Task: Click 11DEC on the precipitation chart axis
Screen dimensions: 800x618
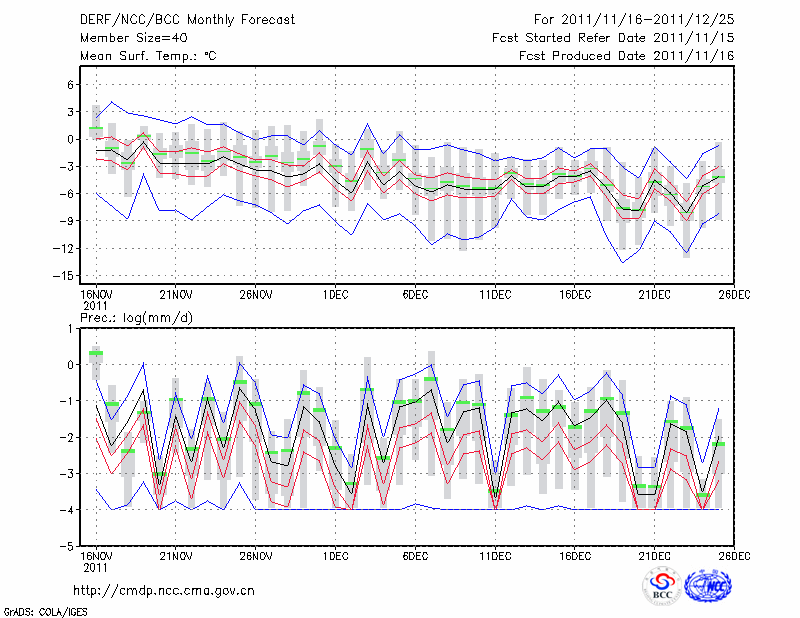Action: click(x=495, y=555)
